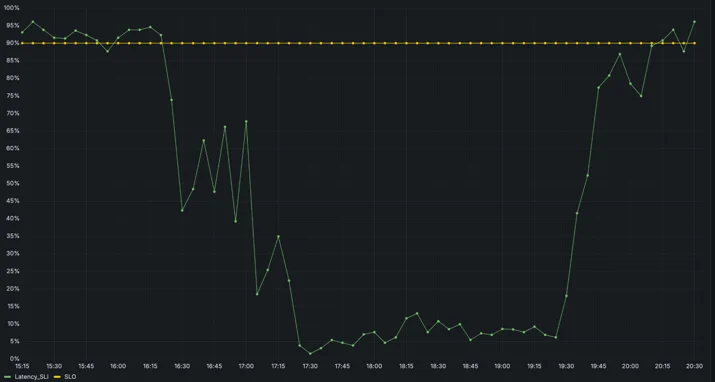Screen dimensions: 715x382
Task: Toggle the SLO series in the legend
Action: coord(71,377)
